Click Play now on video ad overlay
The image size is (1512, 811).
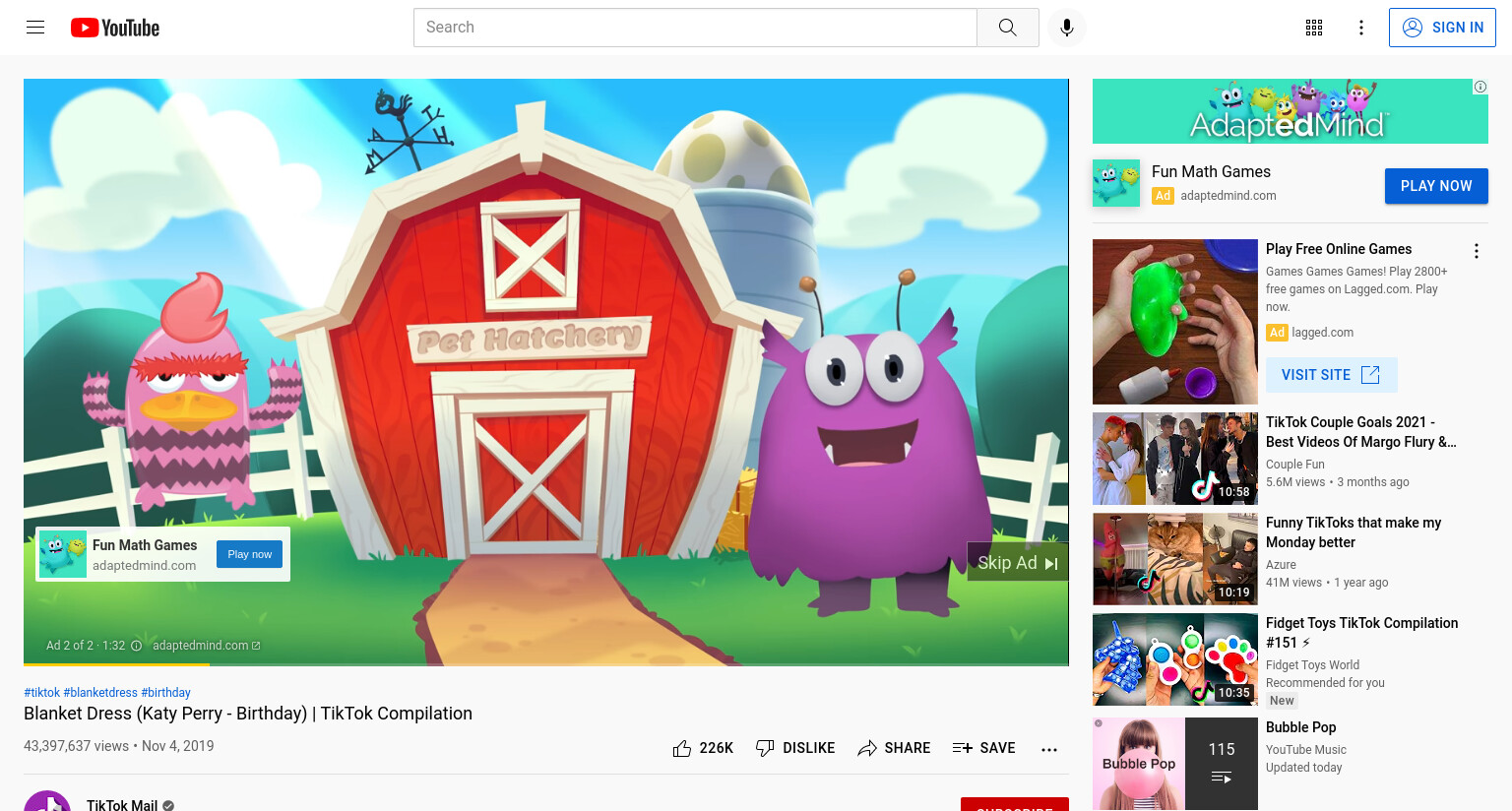[x=249, y=554]
